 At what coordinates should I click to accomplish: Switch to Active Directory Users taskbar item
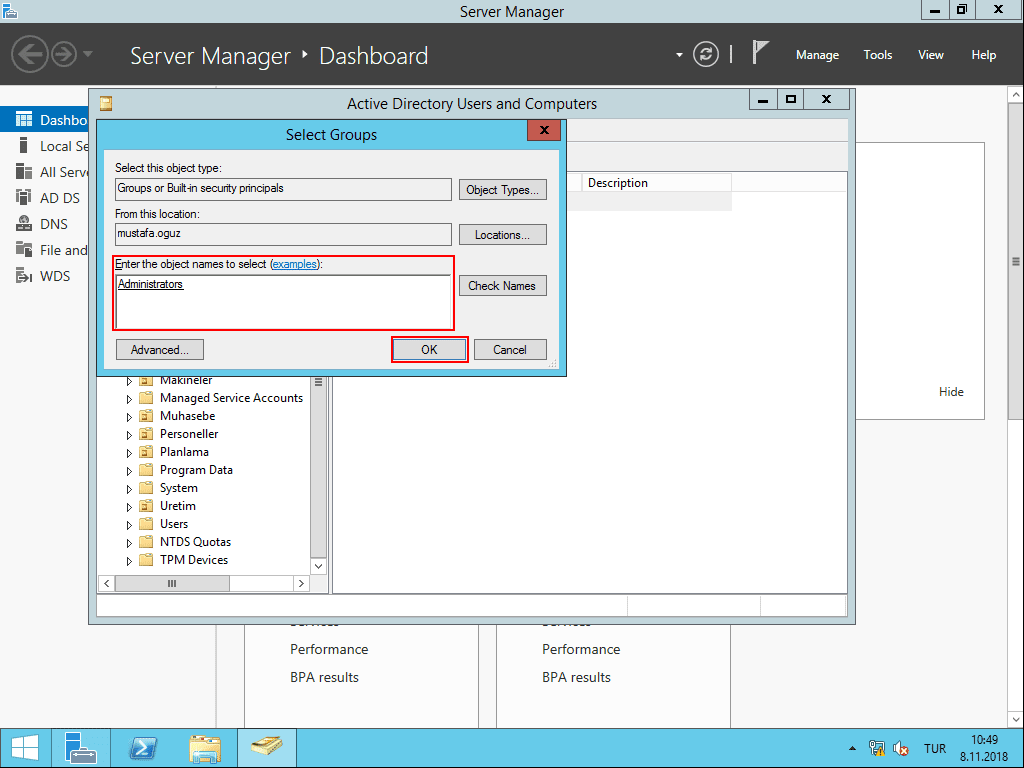tap(266, 748)
